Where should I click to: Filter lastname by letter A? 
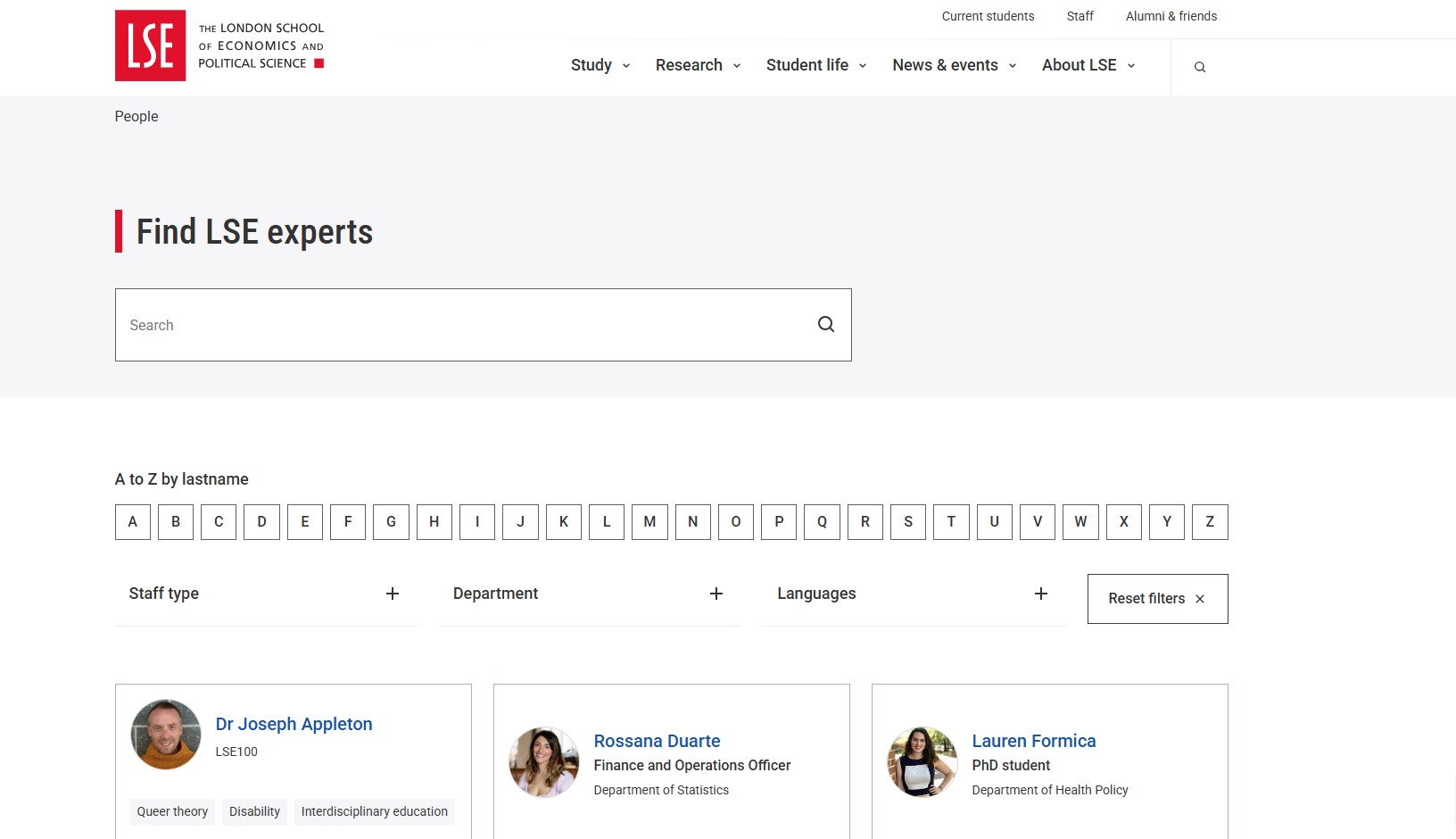click(133, 522)
